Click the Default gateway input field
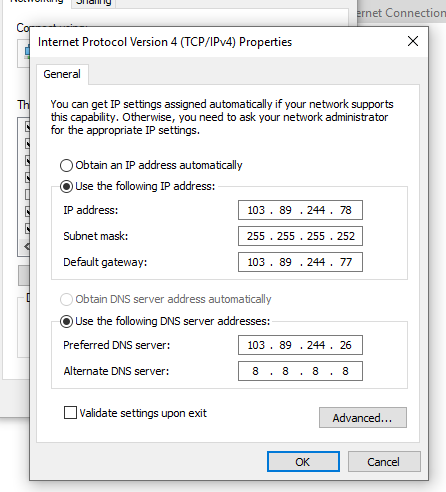 (x=300, y=262)
